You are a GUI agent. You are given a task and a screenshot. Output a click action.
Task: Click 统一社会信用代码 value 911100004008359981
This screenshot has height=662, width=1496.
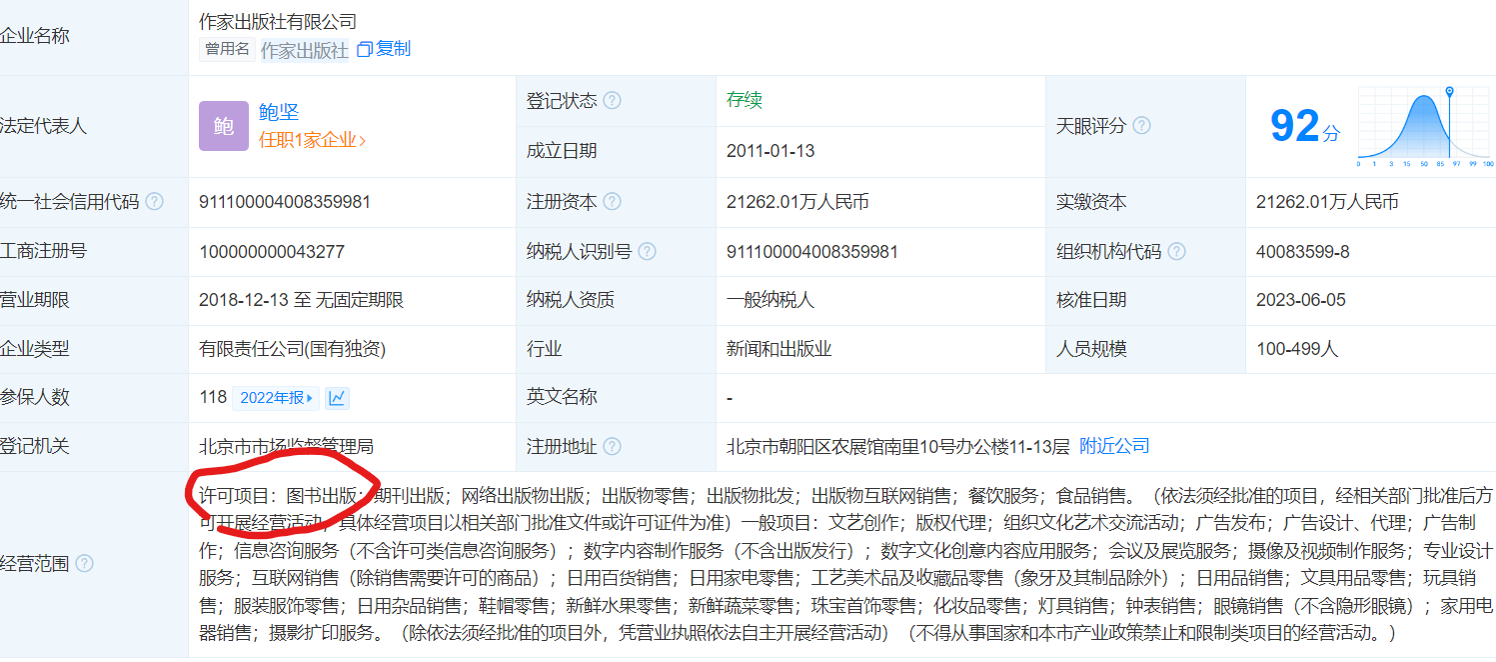click(x=285, y=202)
